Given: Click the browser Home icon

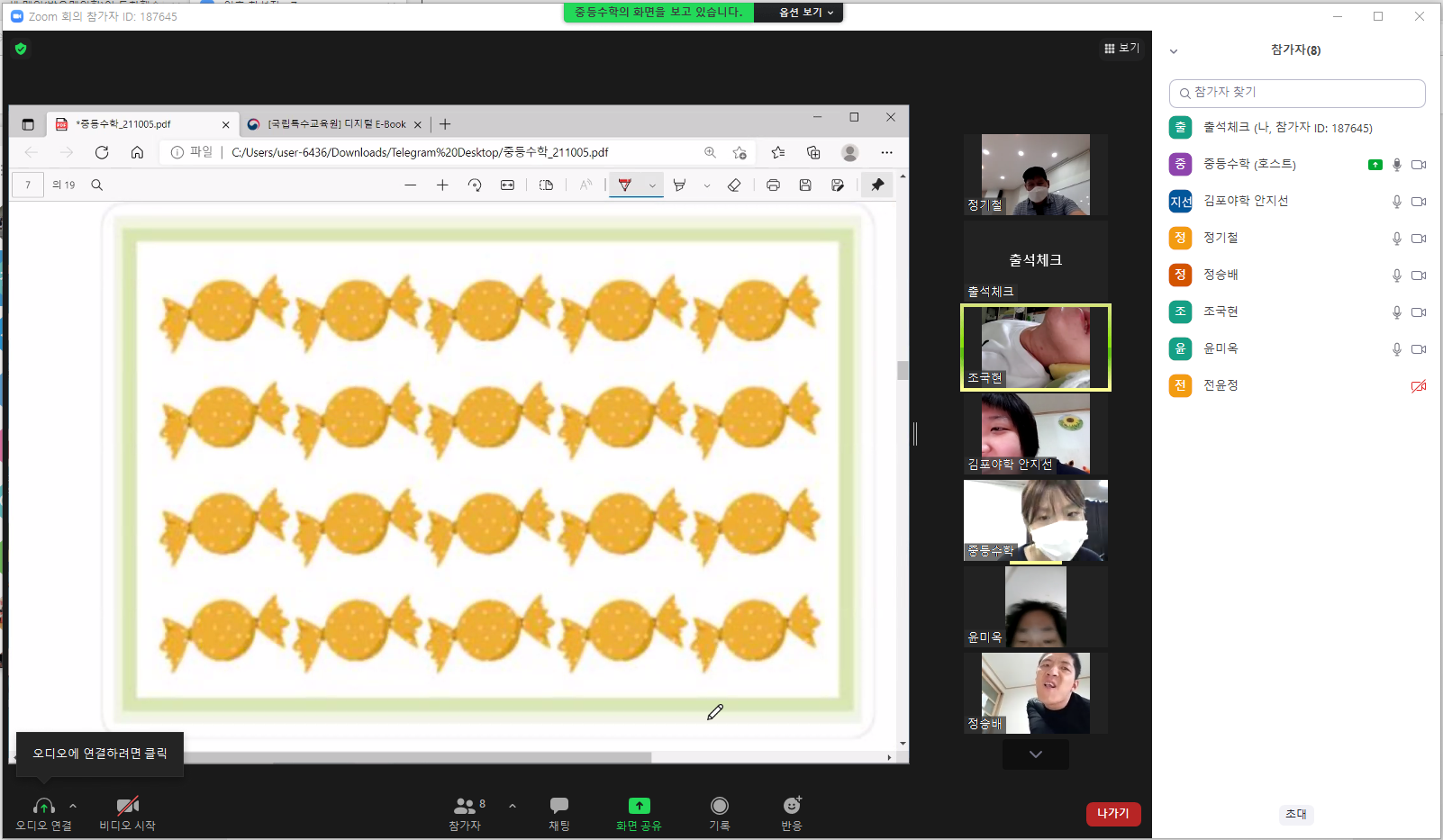Looking at the screenshot, I should click(x=137, y=152).
